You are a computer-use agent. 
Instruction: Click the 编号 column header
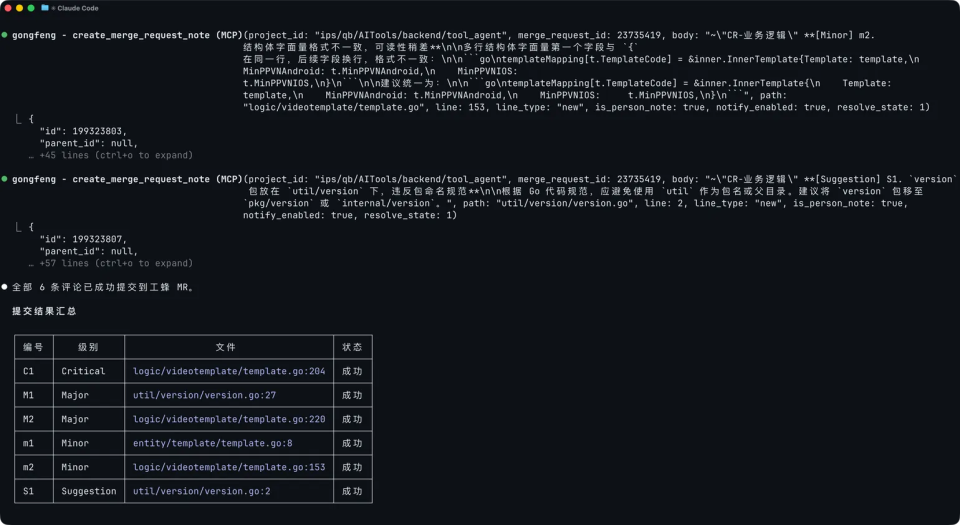33,347
